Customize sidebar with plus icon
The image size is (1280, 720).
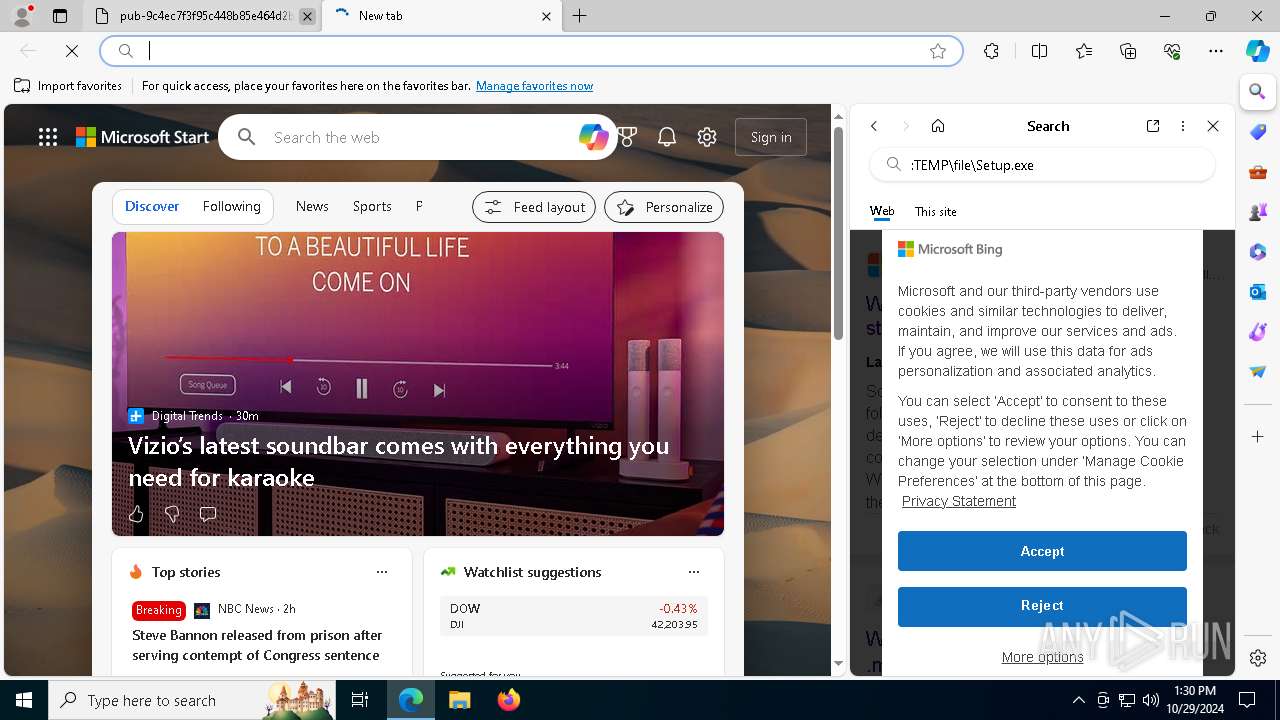tap(1258, 436)
